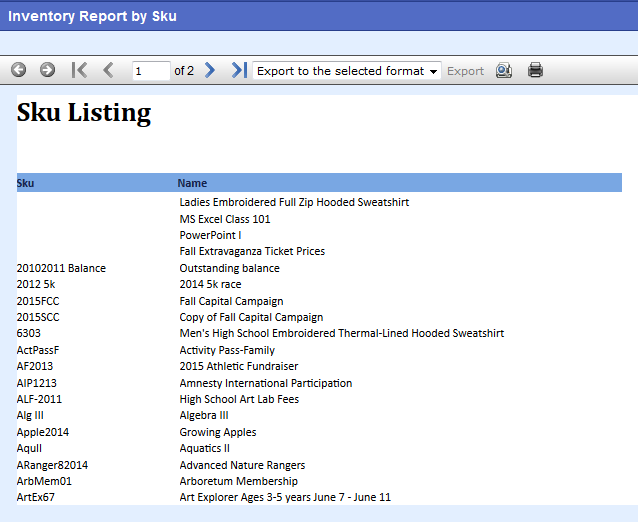Click the 'Algebra III' name

pos(204,415)
